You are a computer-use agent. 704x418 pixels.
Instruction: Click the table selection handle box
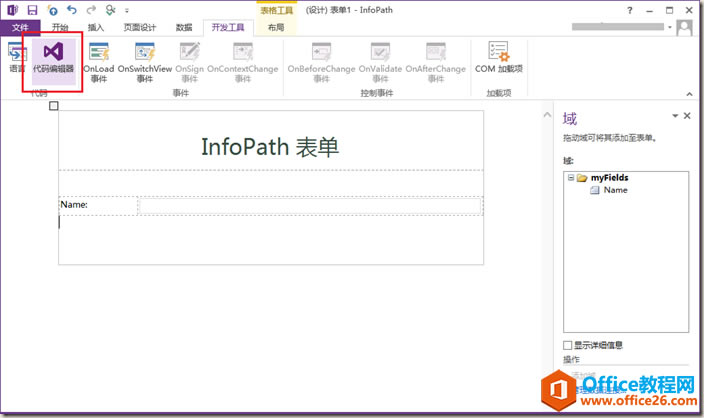click(54, 106)
